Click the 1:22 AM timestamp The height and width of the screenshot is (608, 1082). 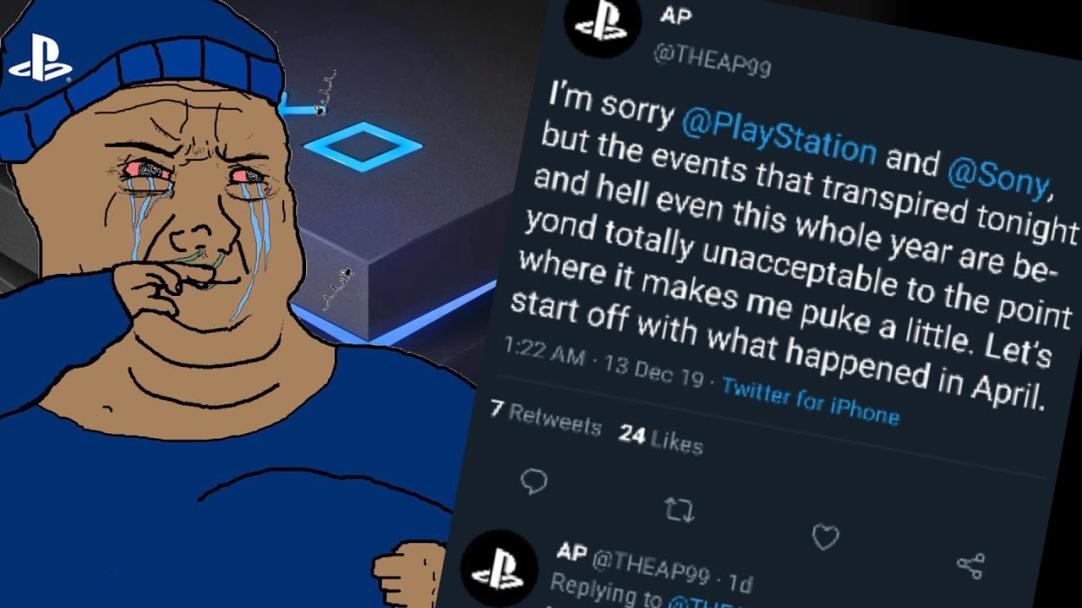(544, 351)
